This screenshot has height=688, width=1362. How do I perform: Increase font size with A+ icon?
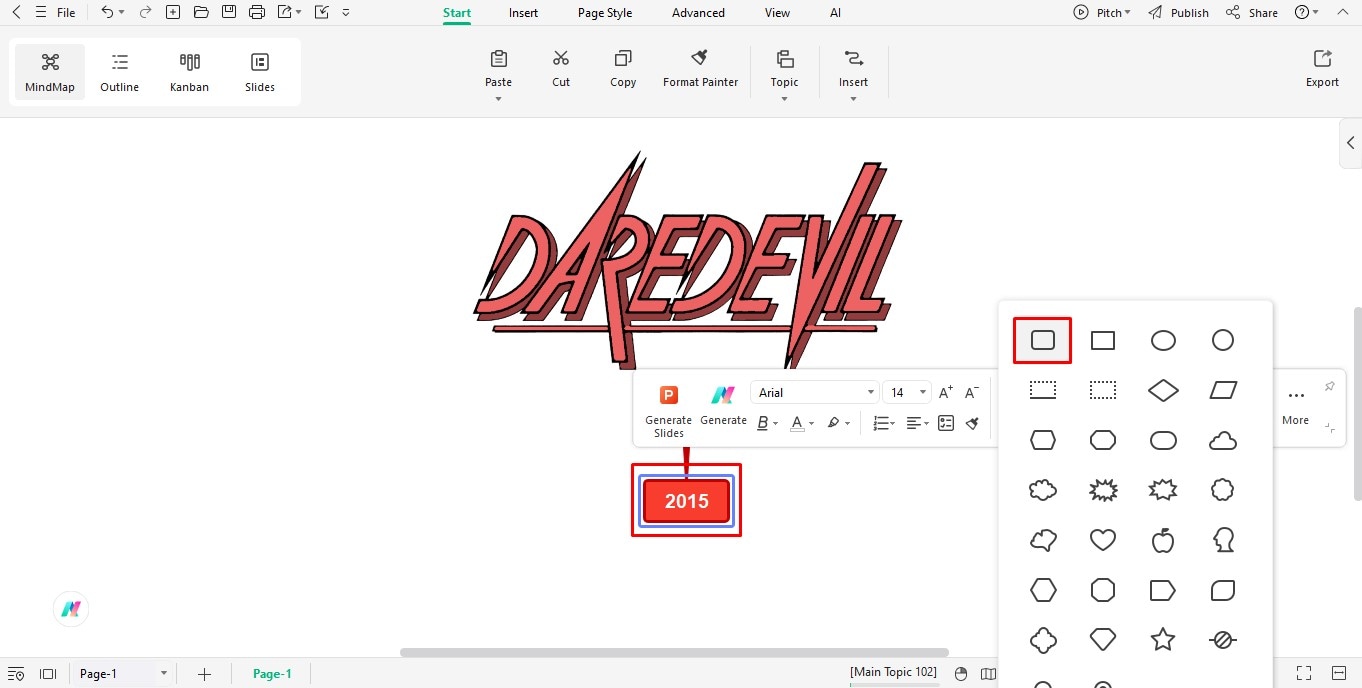pos(946,393)
